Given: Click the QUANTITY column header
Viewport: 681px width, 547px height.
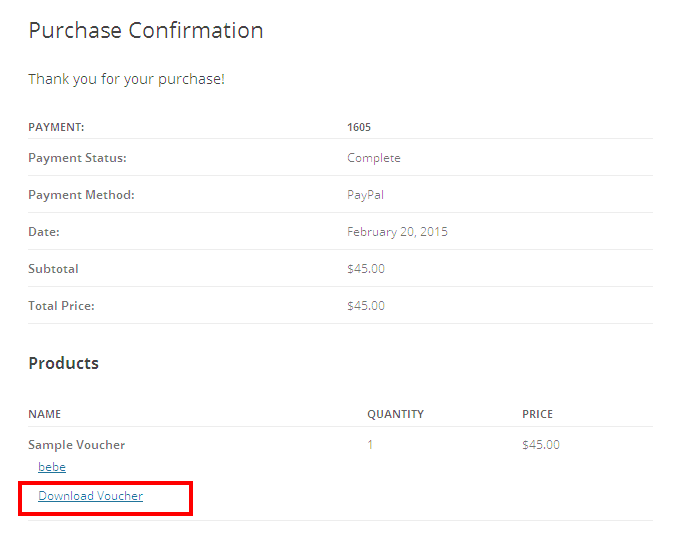Looking at the screenshot, I should point(395,414).
